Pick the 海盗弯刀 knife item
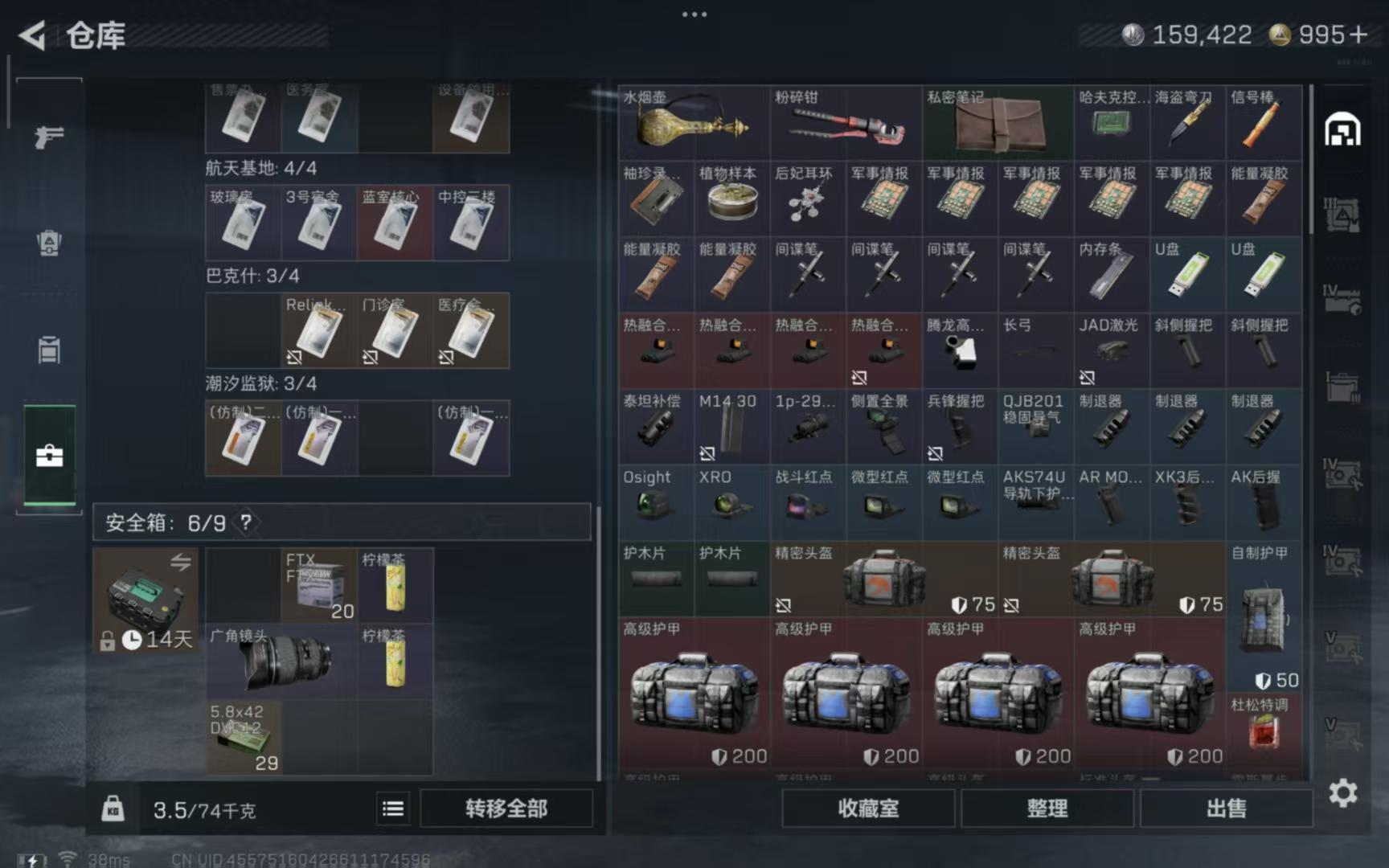 pyautogui.click(x=1187, y=122)
